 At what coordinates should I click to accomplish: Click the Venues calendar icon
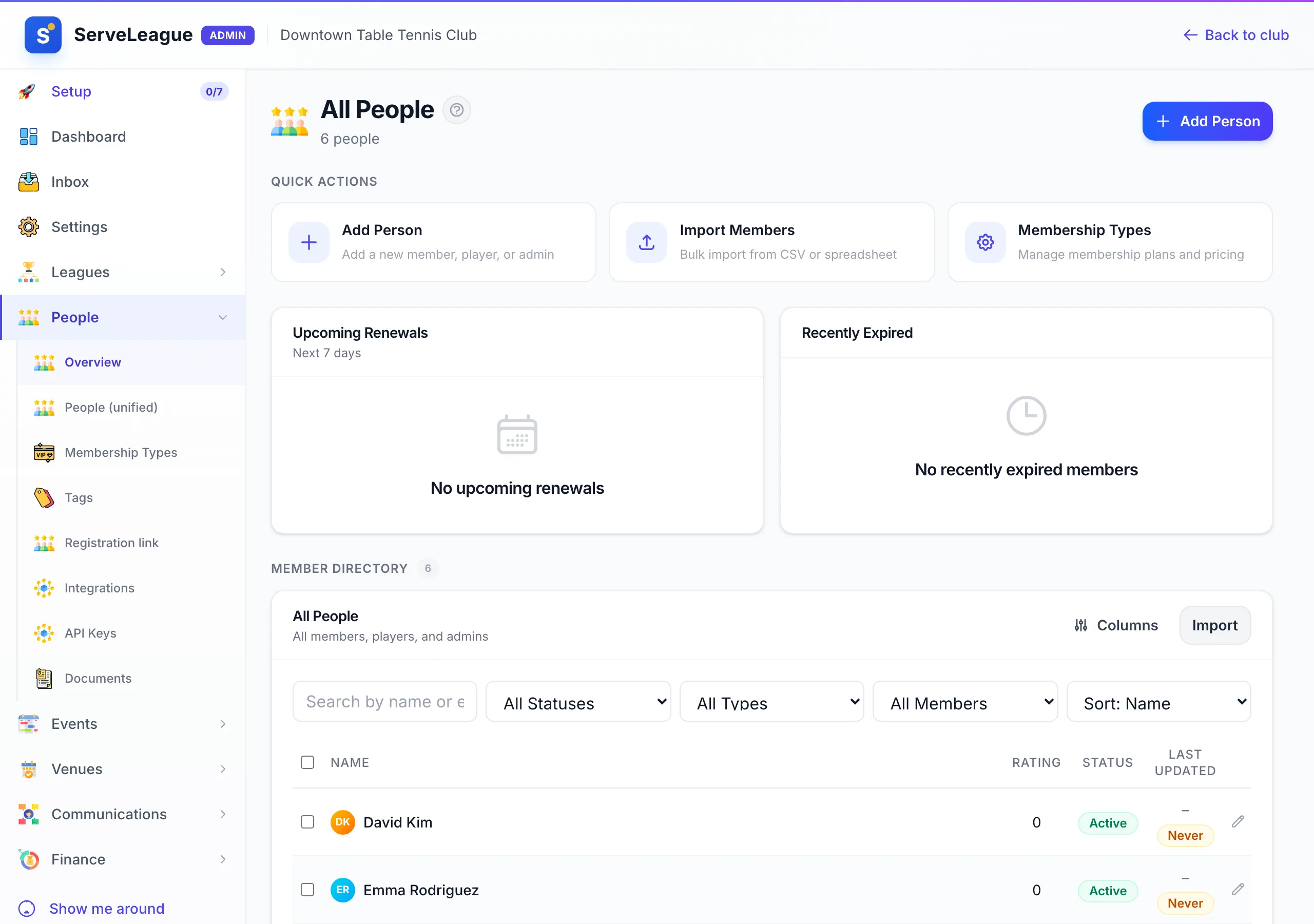tap(29, 769)
